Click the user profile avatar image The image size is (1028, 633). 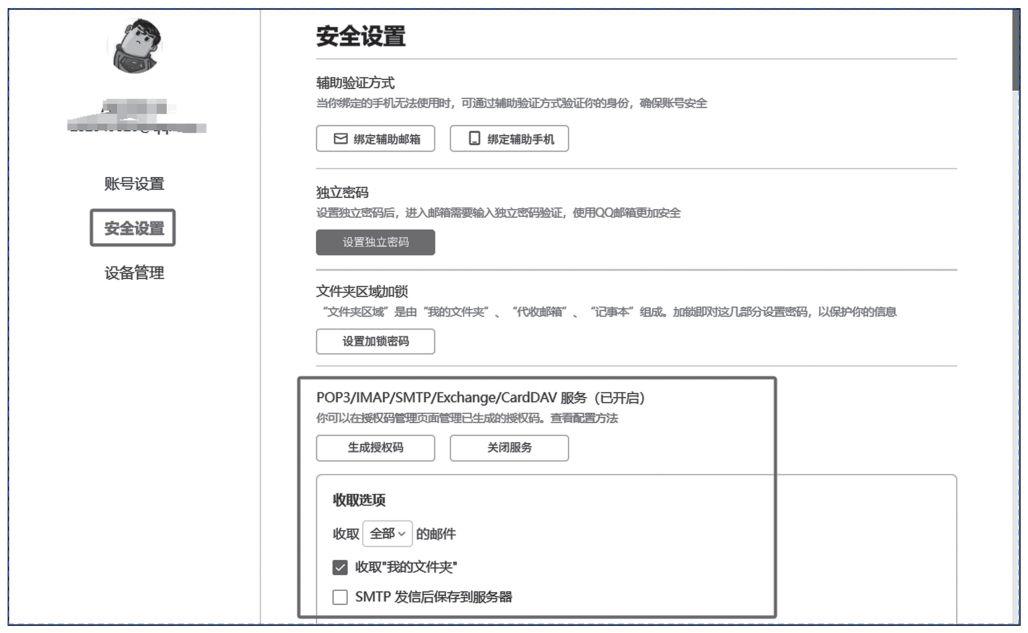tap(137, 46)
